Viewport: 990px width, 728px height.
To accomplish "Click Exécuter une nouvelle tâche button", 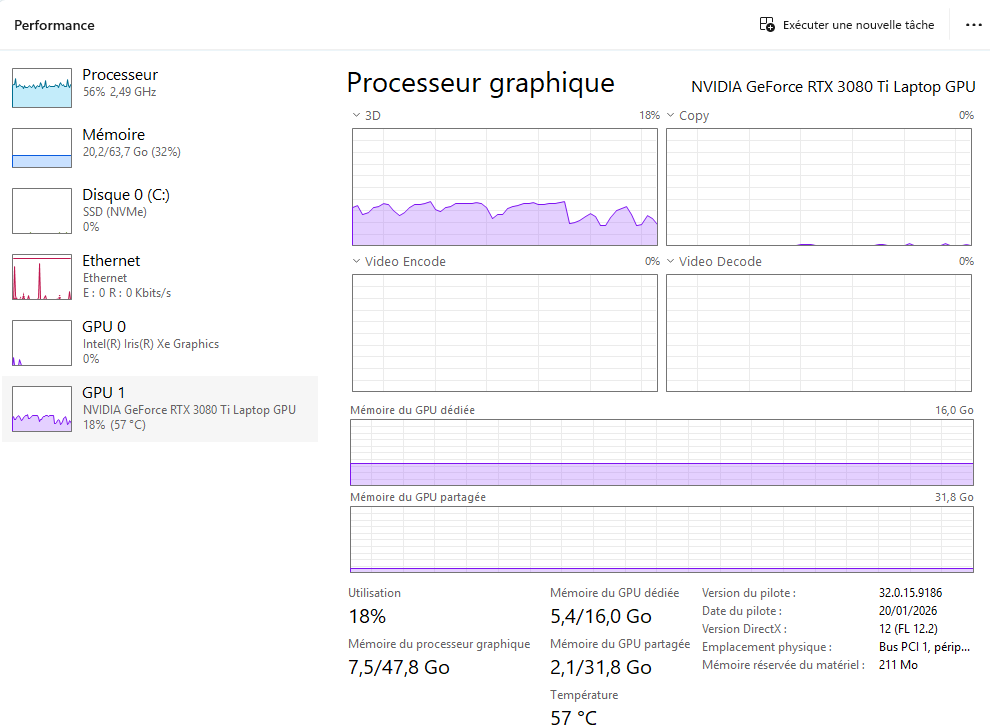I will coord(858,25).
